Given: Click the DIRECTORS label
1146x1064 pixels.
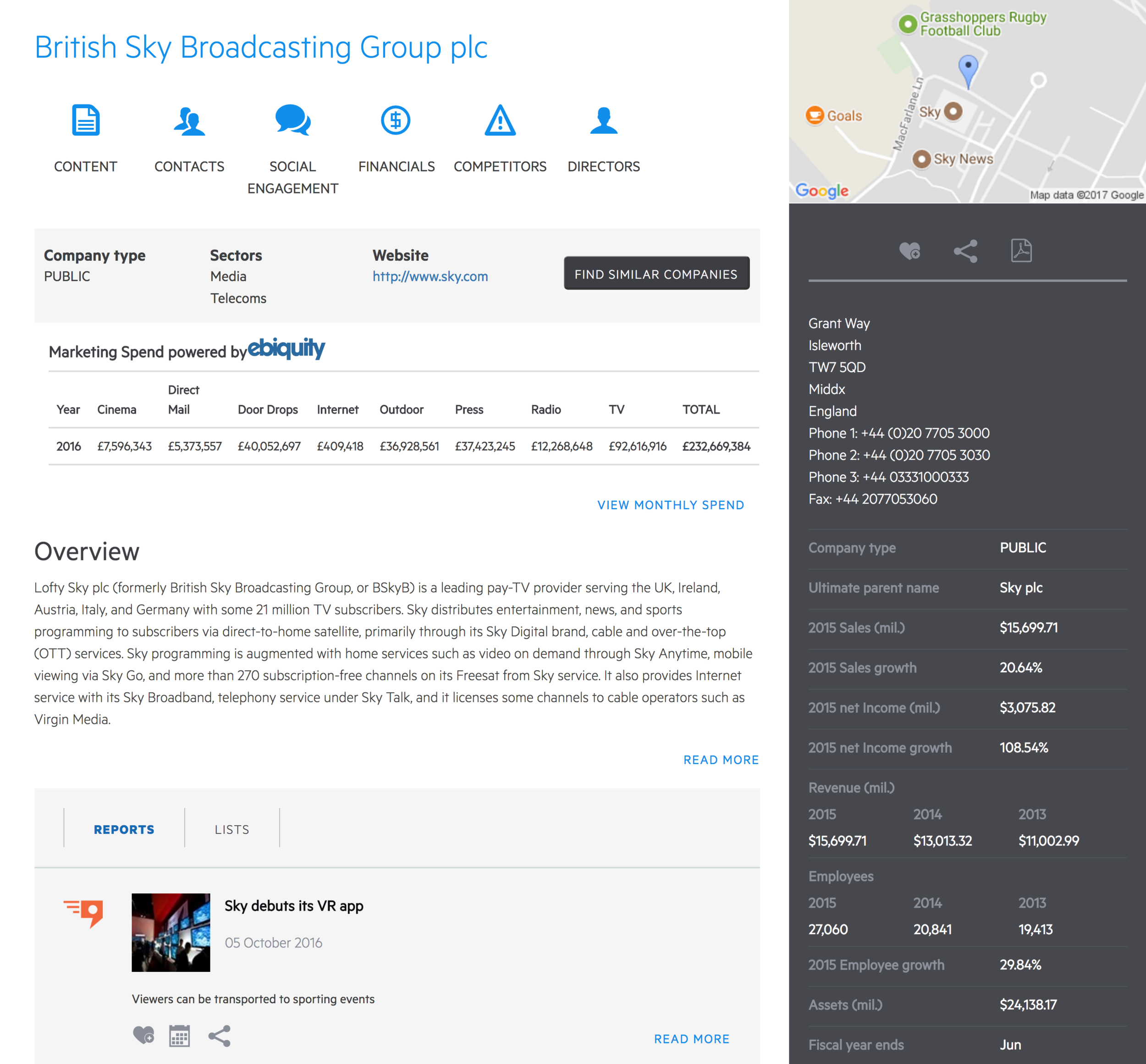Looking at the screenshot, I should click(604, 166).
